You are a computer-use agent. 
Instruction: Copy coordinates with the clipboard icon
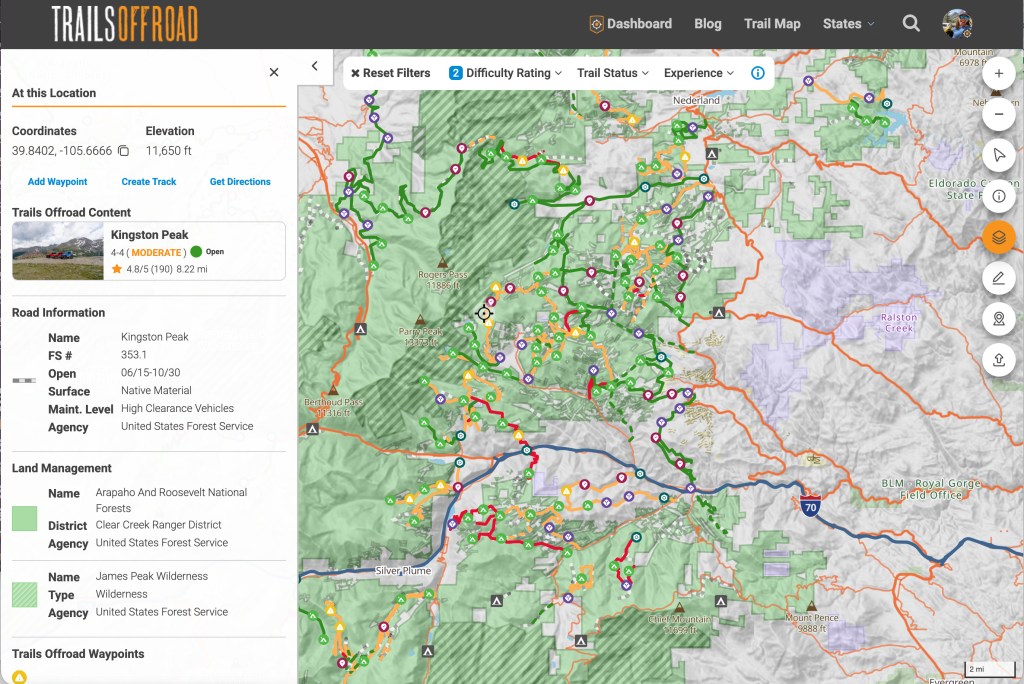click(x=123, y=151)
